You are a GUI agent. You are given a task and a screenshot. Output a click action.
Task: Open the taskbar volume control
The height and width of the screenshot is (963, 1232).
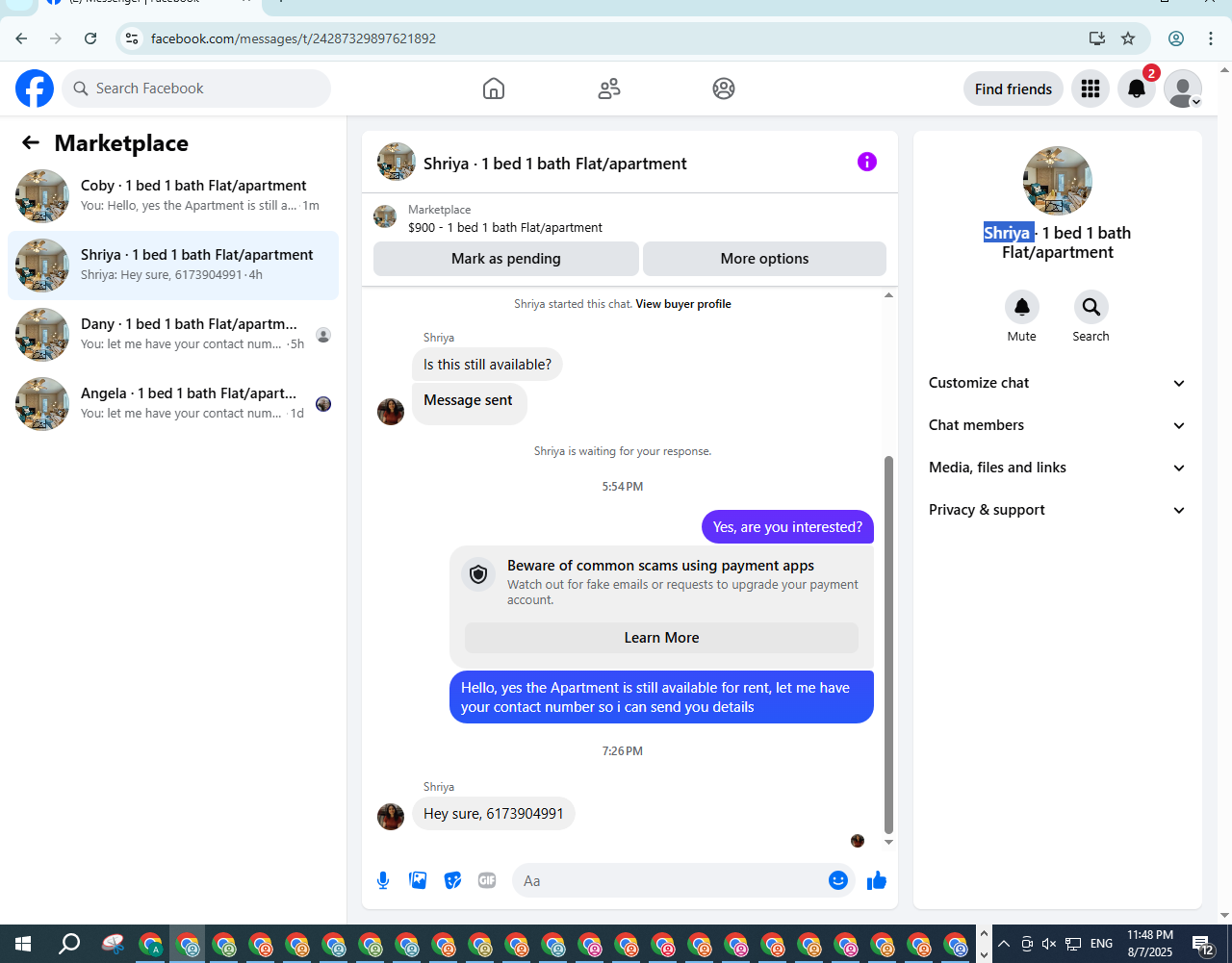(x=1050, y=944)
